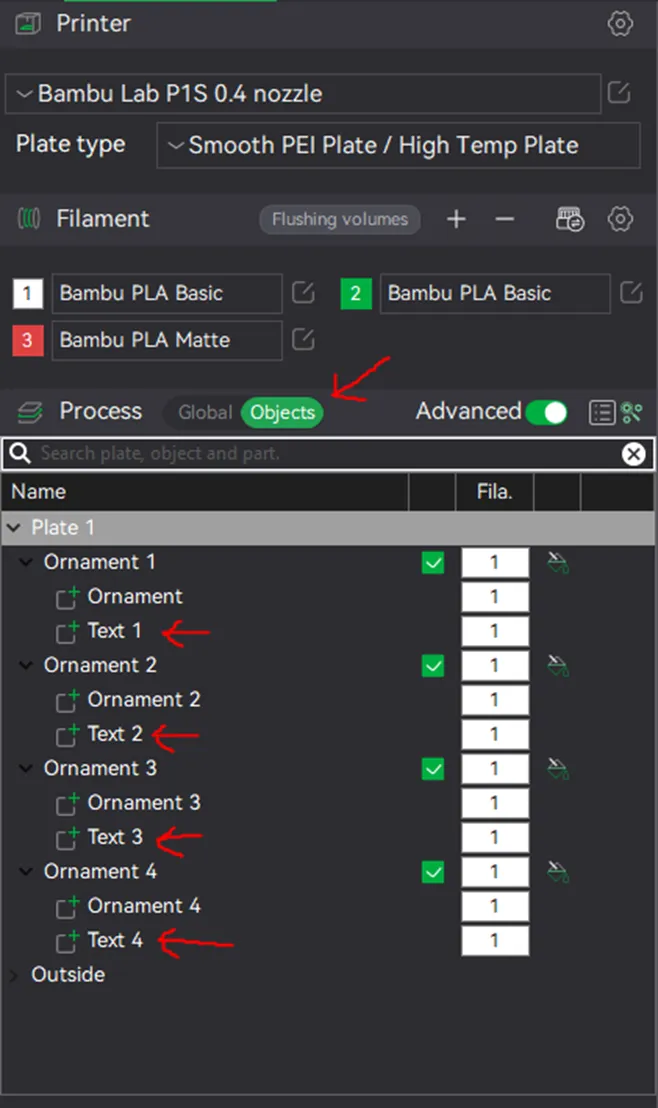This screenshot has width=658, height=1108.
Task: Open the Flushing volumes button
Action: pos(339,219)
